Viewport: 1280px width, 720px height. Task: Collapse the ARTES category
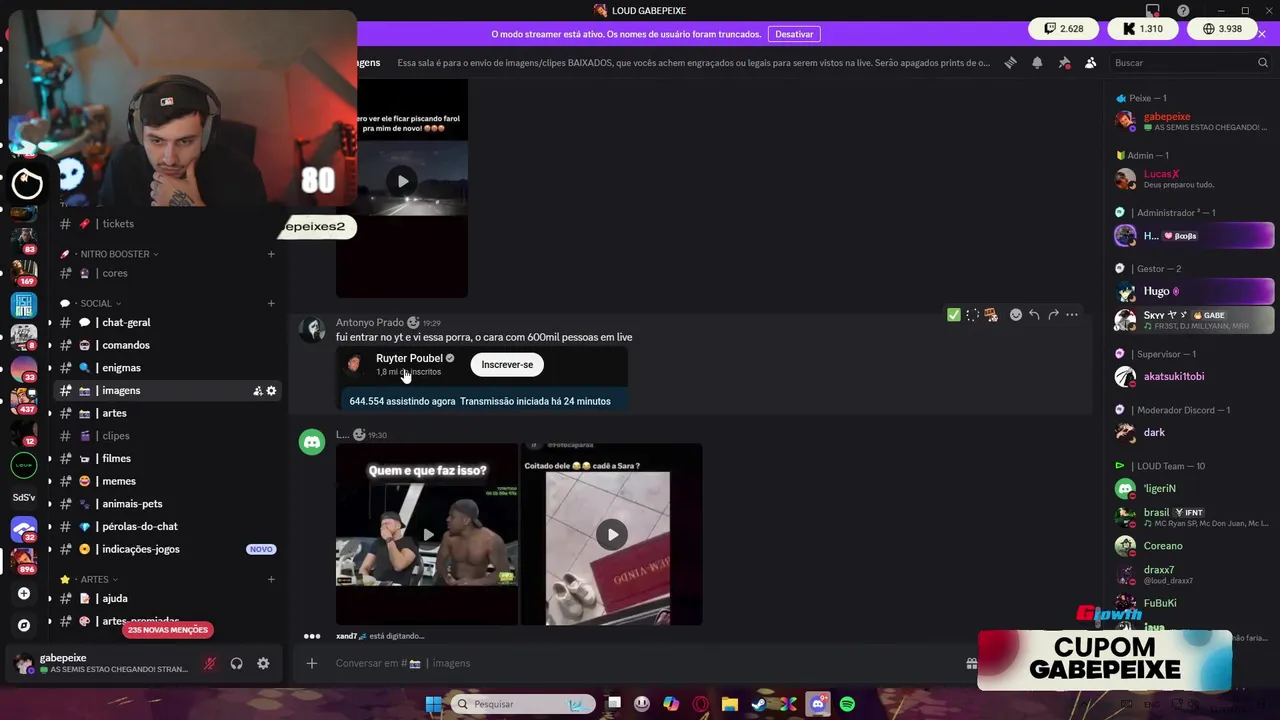pyautogui.click(x=96, y=579)
